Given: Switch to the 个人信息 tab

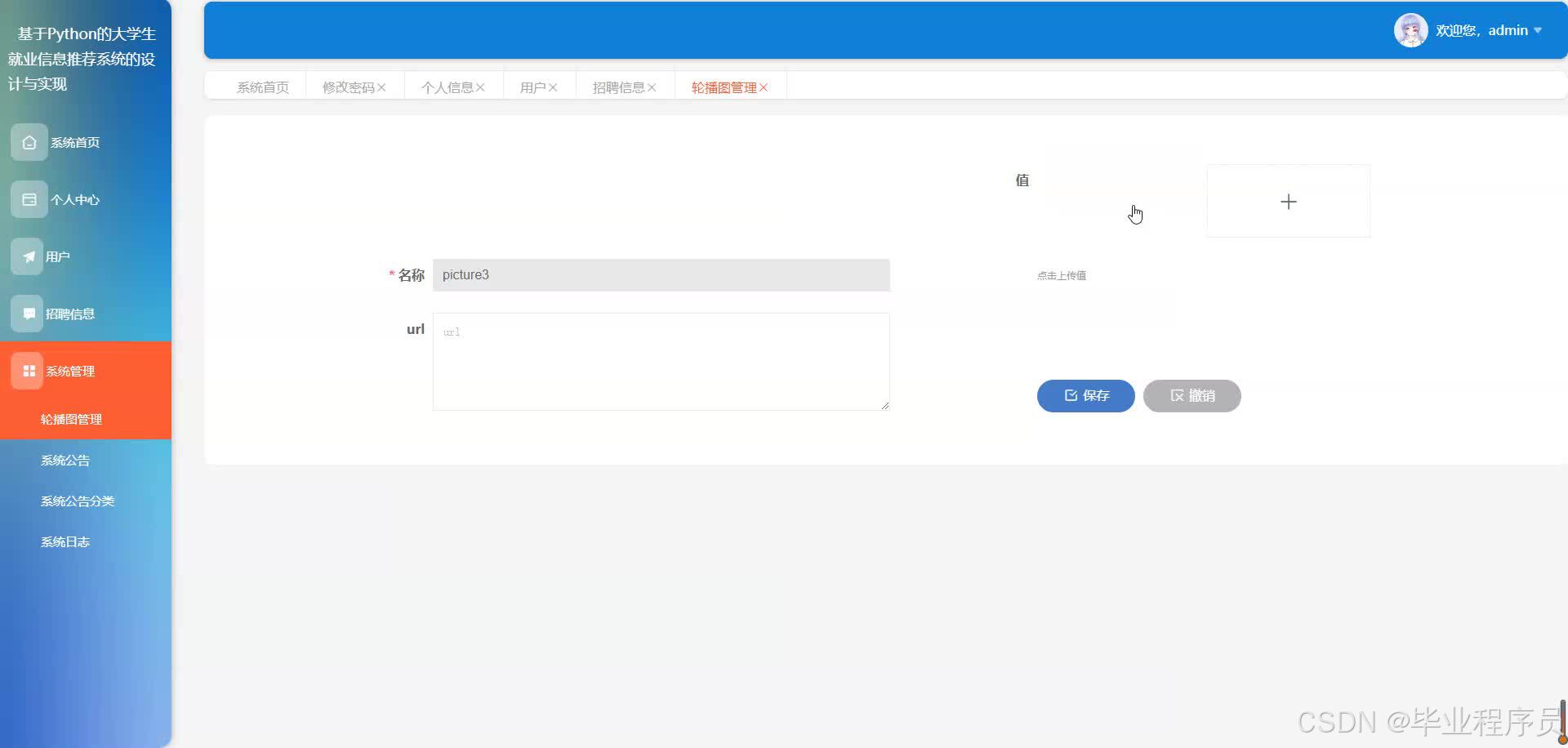Looking at the screenshot, I should click(448, 87).
